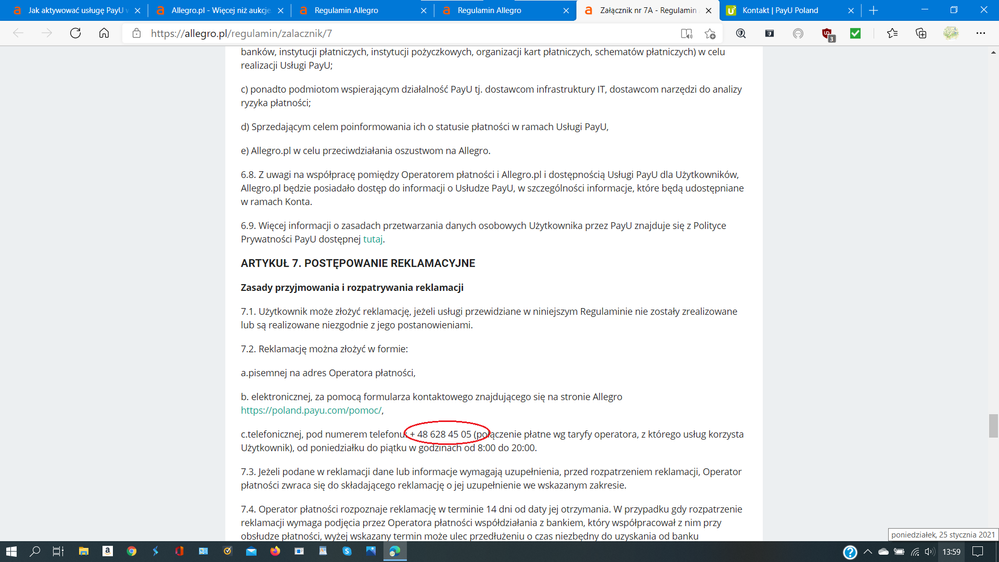Add this page to favorites

[x=710, y=33]
